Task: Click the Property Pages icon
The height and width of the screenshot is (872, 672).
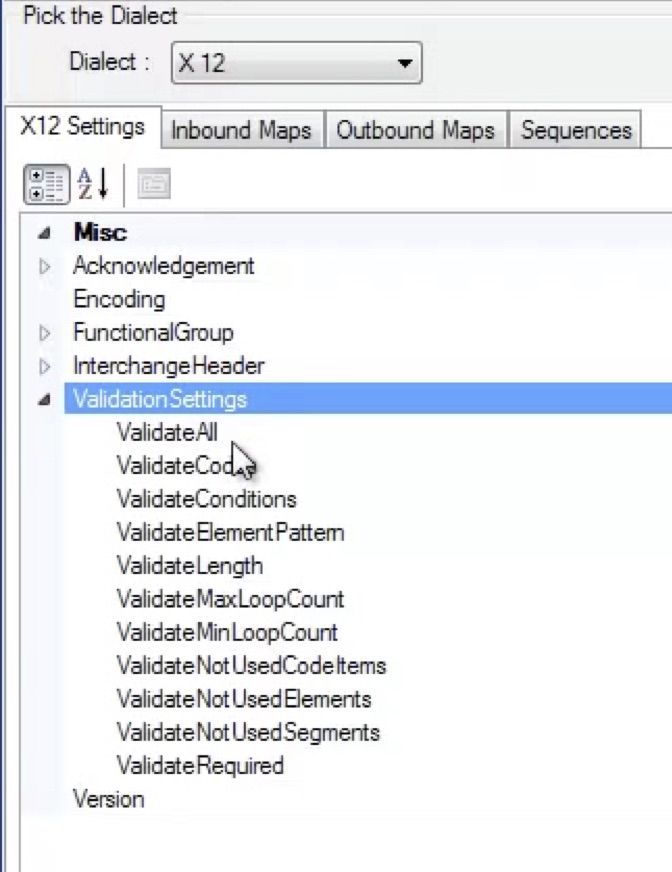Action: tap(154, 184)
